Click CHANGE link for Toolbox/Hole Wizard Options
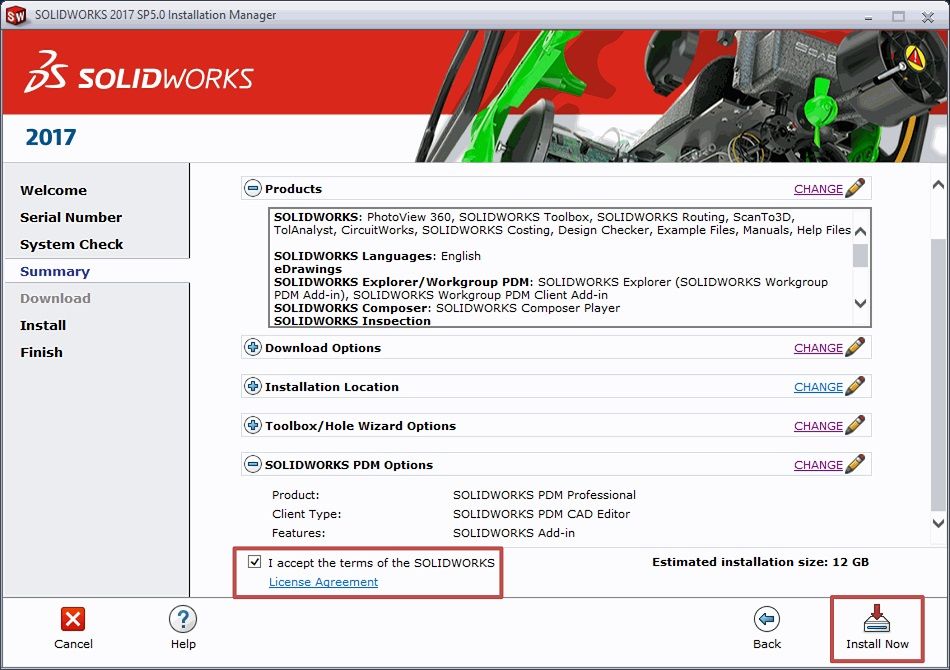The height and width of the screenshot is (670, 950). point(818,426)
